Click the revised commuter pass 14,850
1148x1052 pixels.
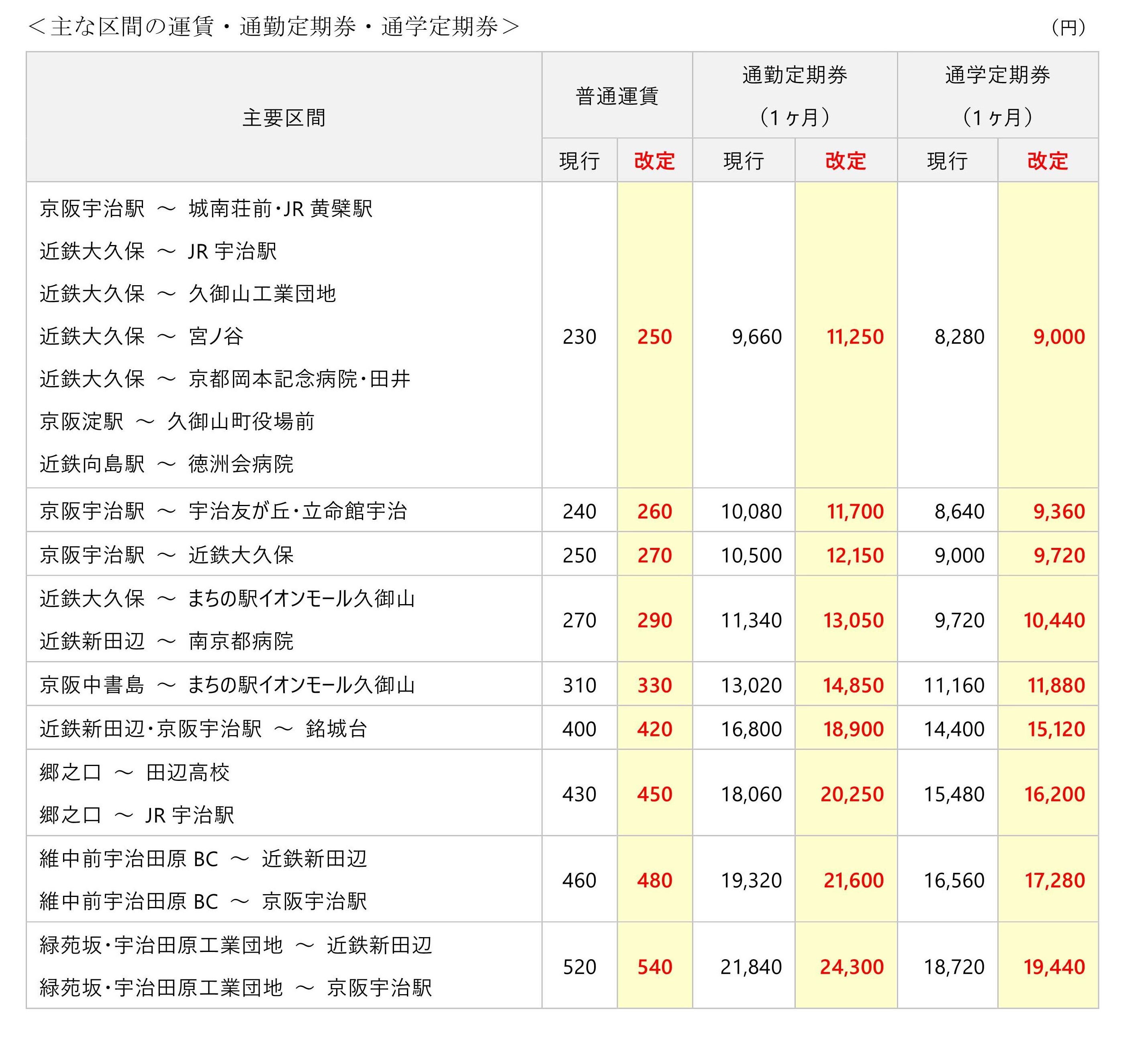[854, 685]
